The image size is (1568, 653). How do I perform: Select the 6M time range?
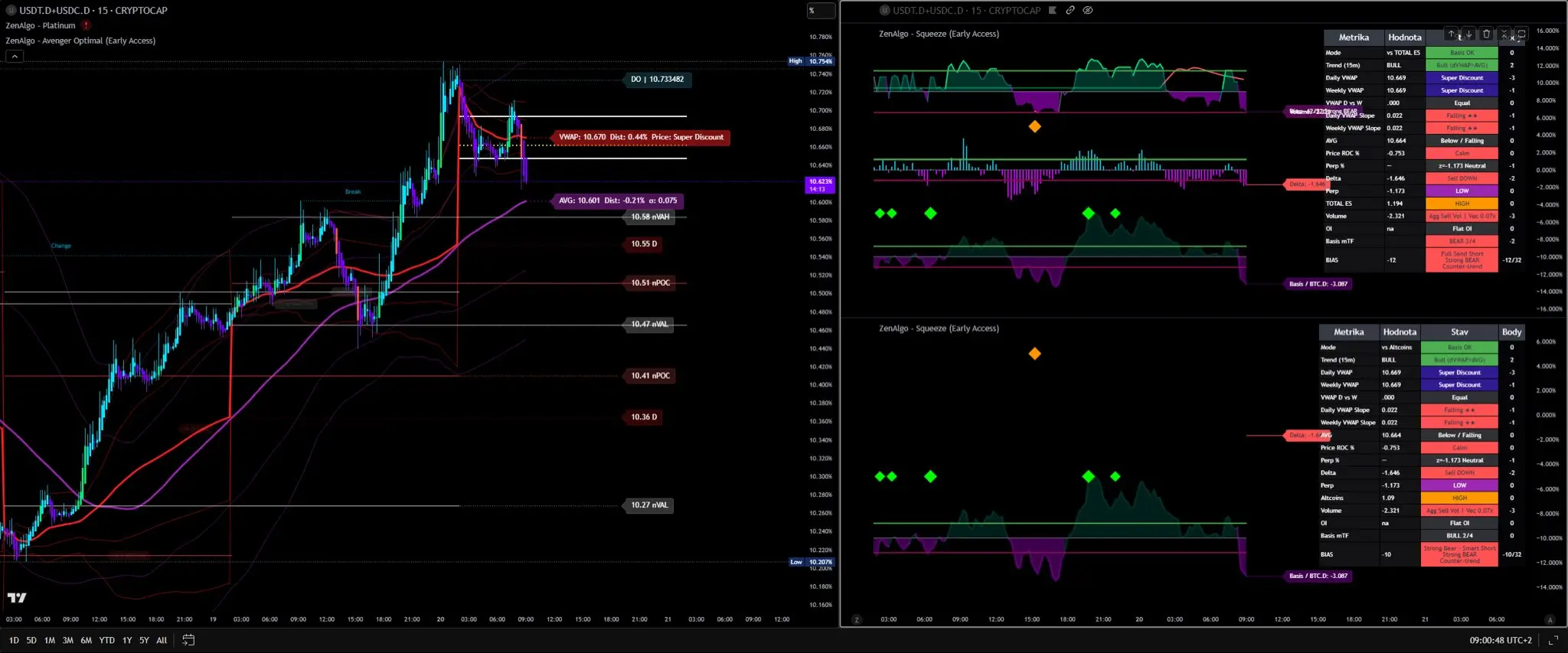[87, 640]
